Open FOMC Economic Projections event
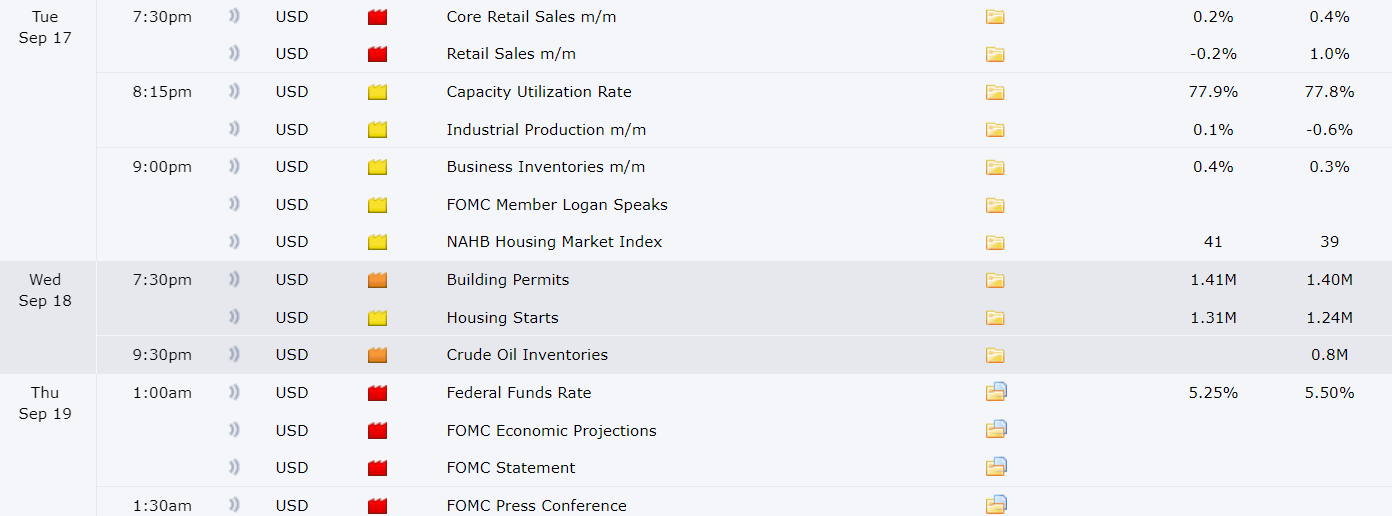 (x=552, y=431)
